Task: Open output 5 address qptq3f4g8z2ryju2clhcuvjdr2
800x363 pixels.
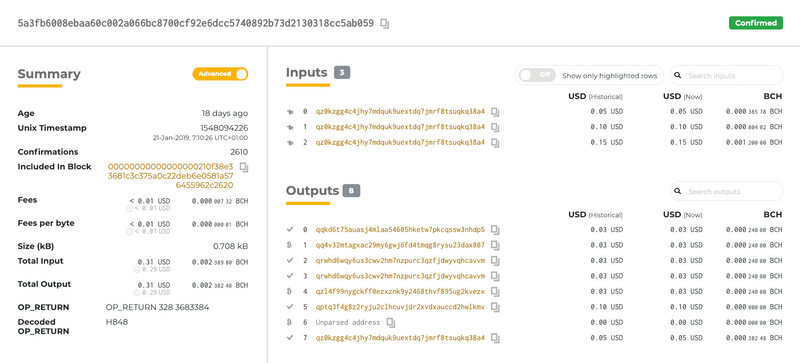Action: pyautogui.click(x=400, y=307)
